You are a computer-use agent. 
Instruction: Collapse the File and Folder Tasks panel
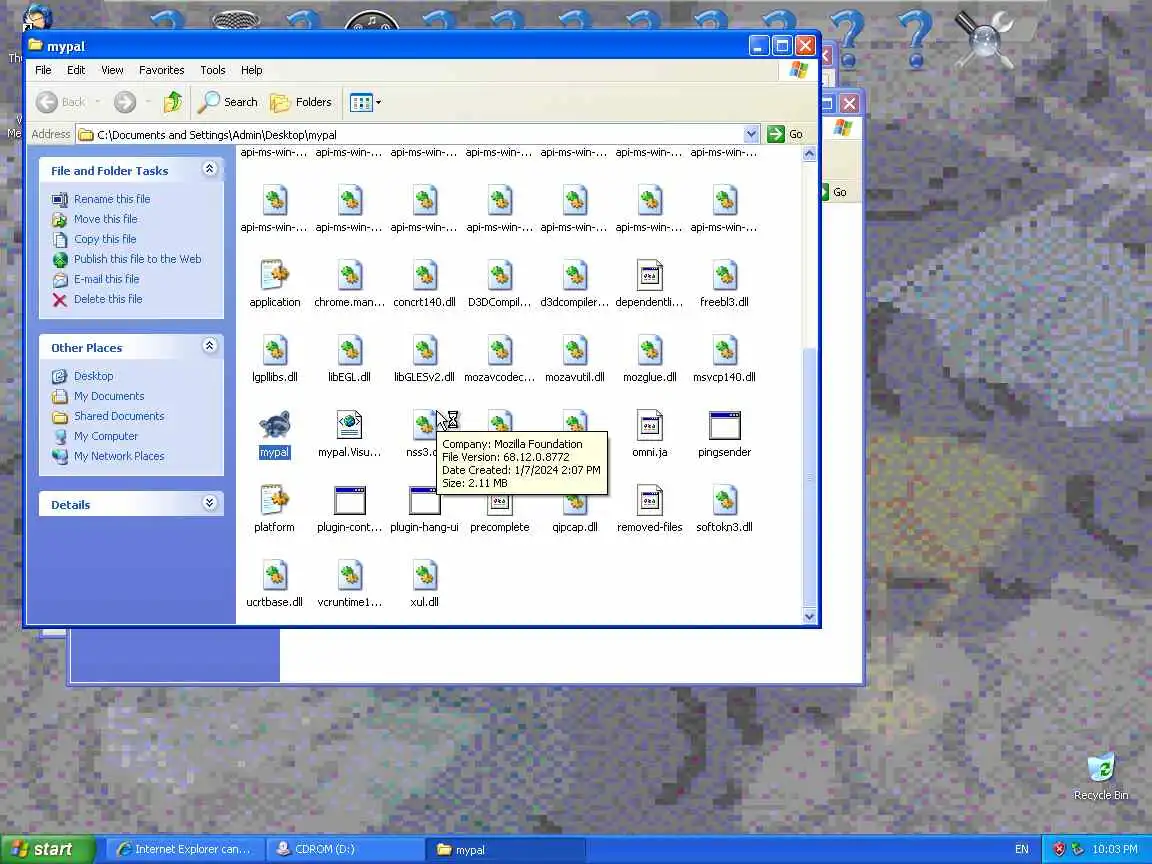click(209, 169)
